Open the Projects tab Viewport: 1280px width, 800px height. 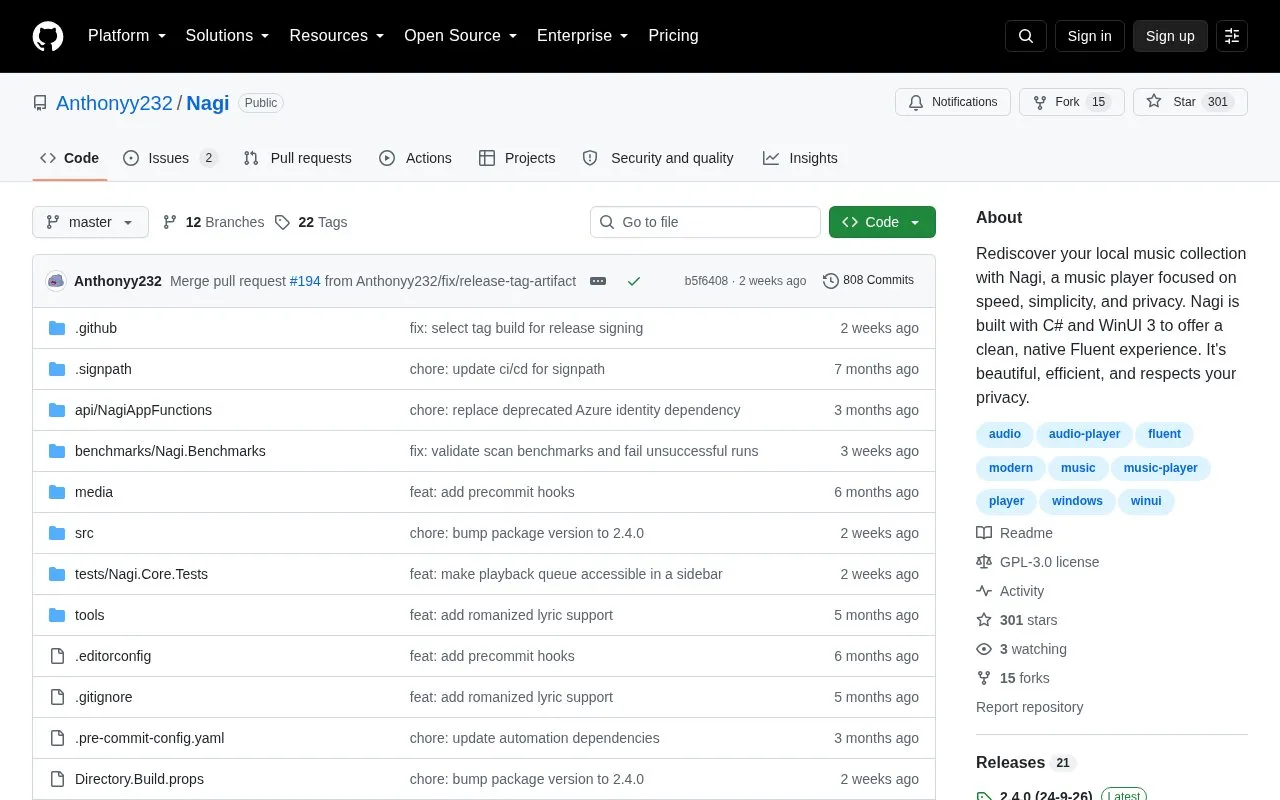517,158
